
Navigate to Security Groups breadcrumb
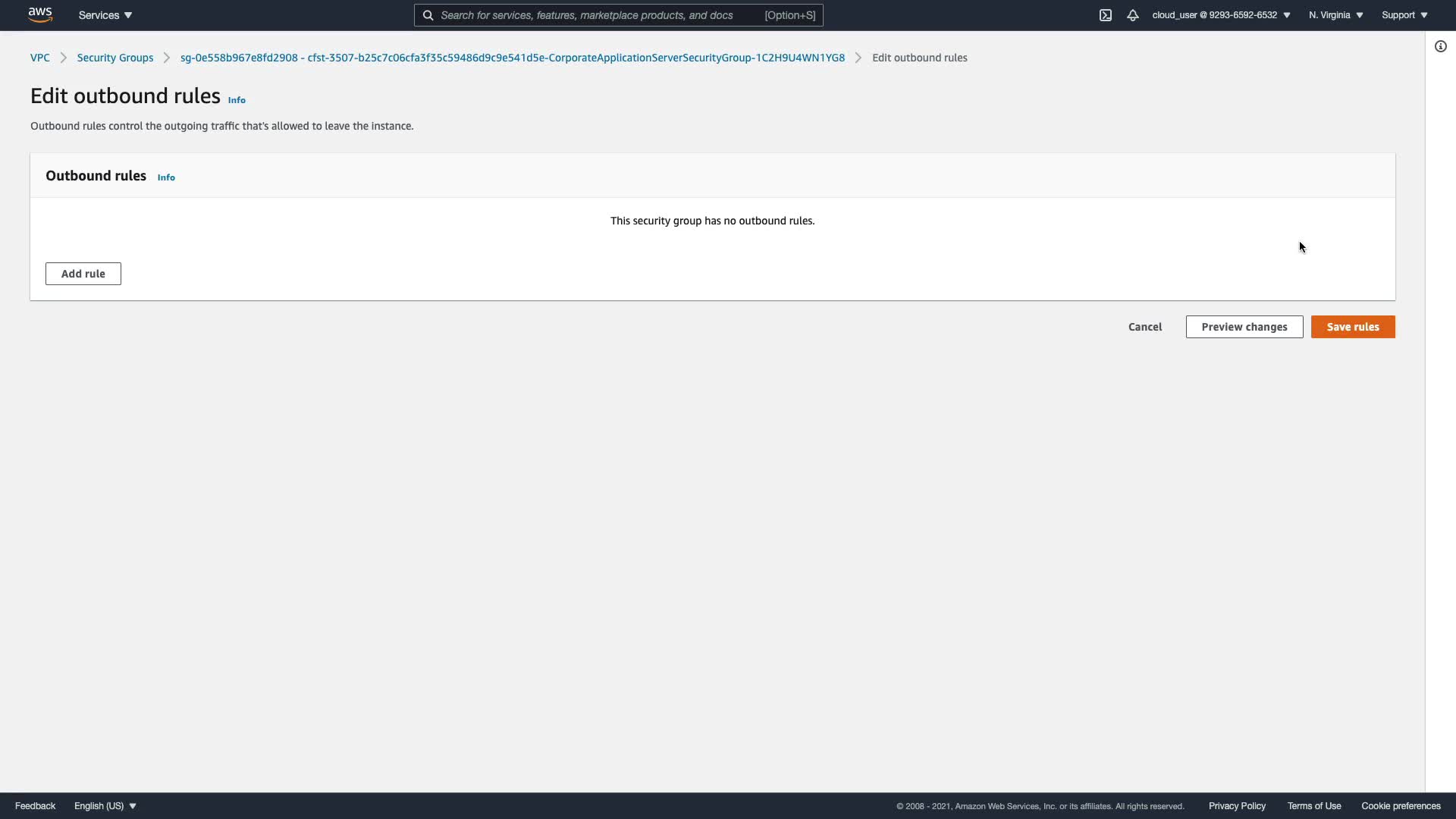(x=115, y=58)
